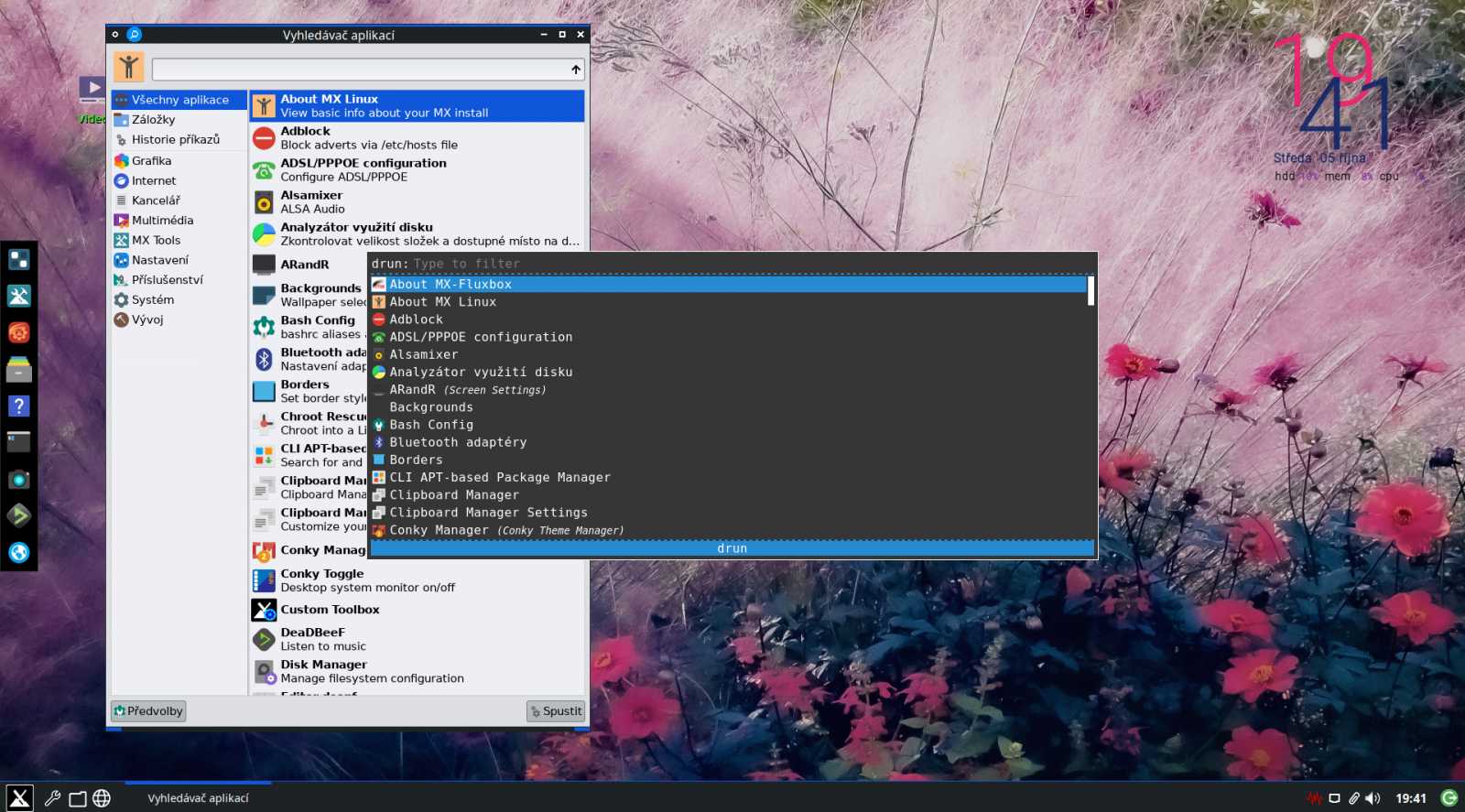Click the volume speaker tray icon
1465x812 pixels.
[x=1373, y=798]
